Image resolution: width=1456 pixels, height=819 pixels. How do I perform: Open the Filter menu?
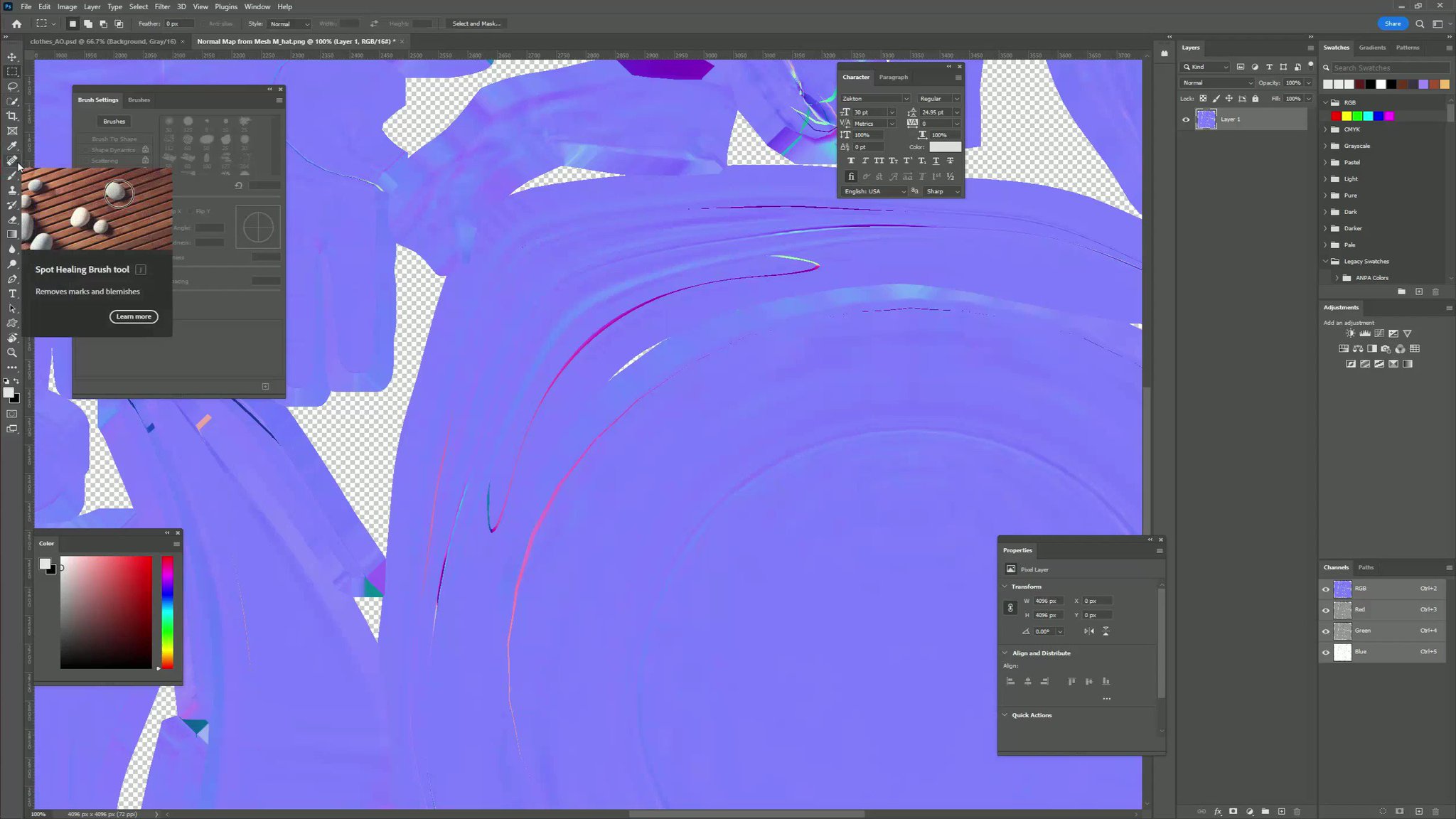[x=162, y=6]
